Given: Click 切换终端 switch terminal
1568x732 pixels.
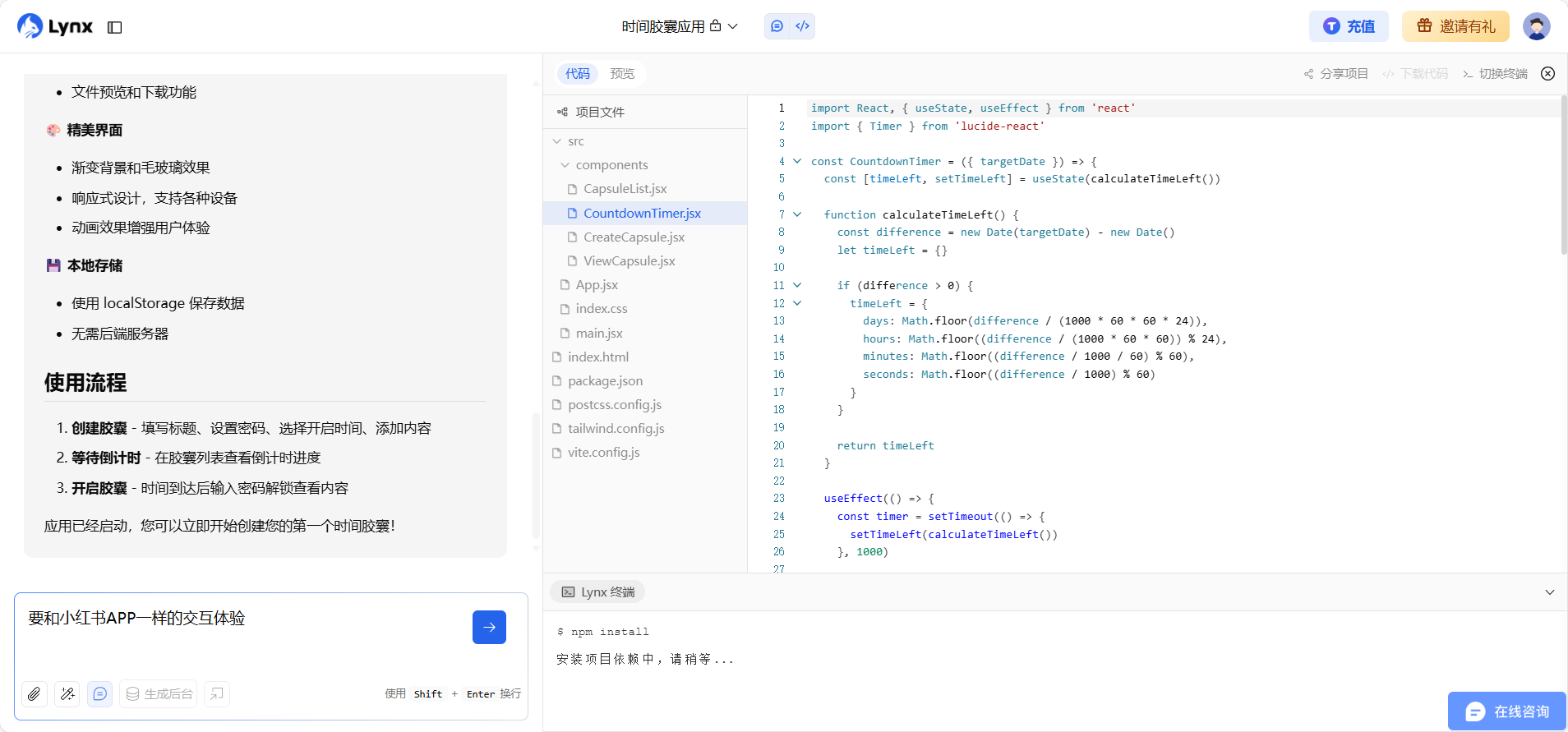Looking at the screenshot, I should (x=1495, y=74).
